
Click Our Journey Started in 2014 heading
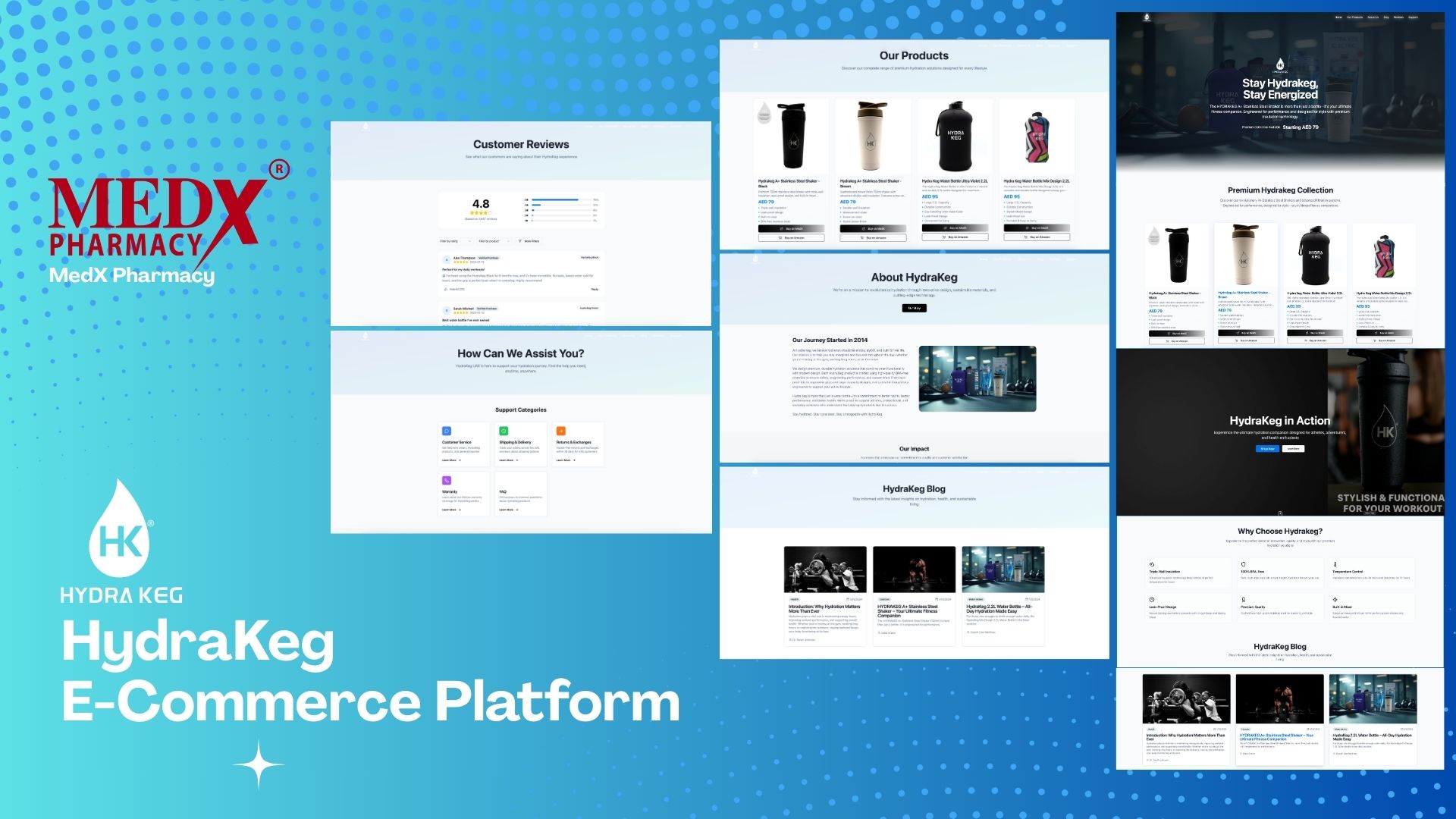click(830, 340)
